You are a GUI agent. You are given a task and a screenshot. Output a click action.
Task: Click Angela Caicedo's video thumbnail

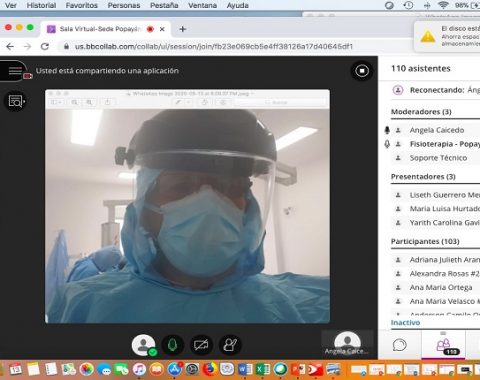pyautogui.click(x=347, y=343)
